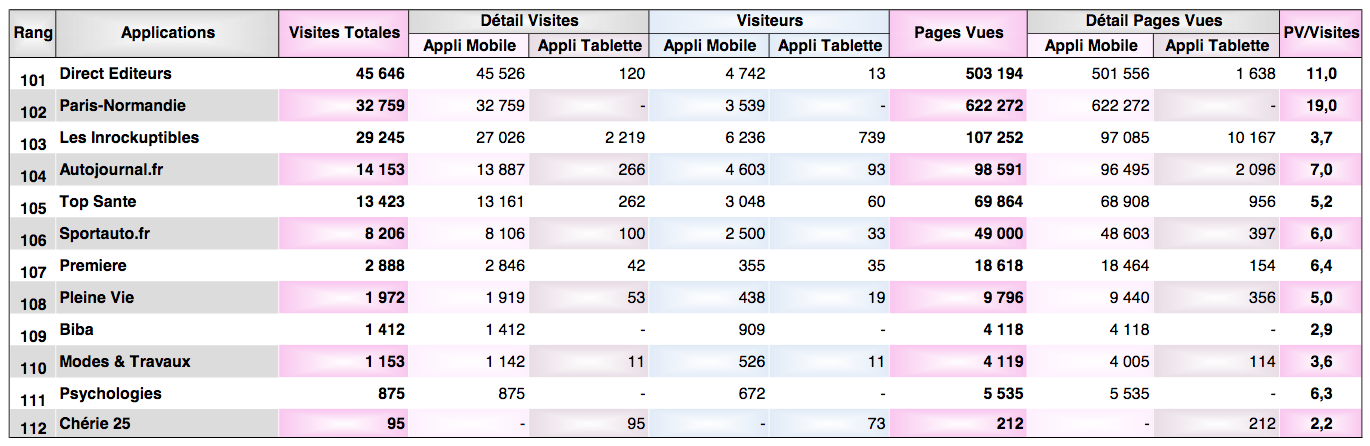The height and width of the screenshot is (446, 1370).
Task: Click the Applications column header
Action: (167, 33)
